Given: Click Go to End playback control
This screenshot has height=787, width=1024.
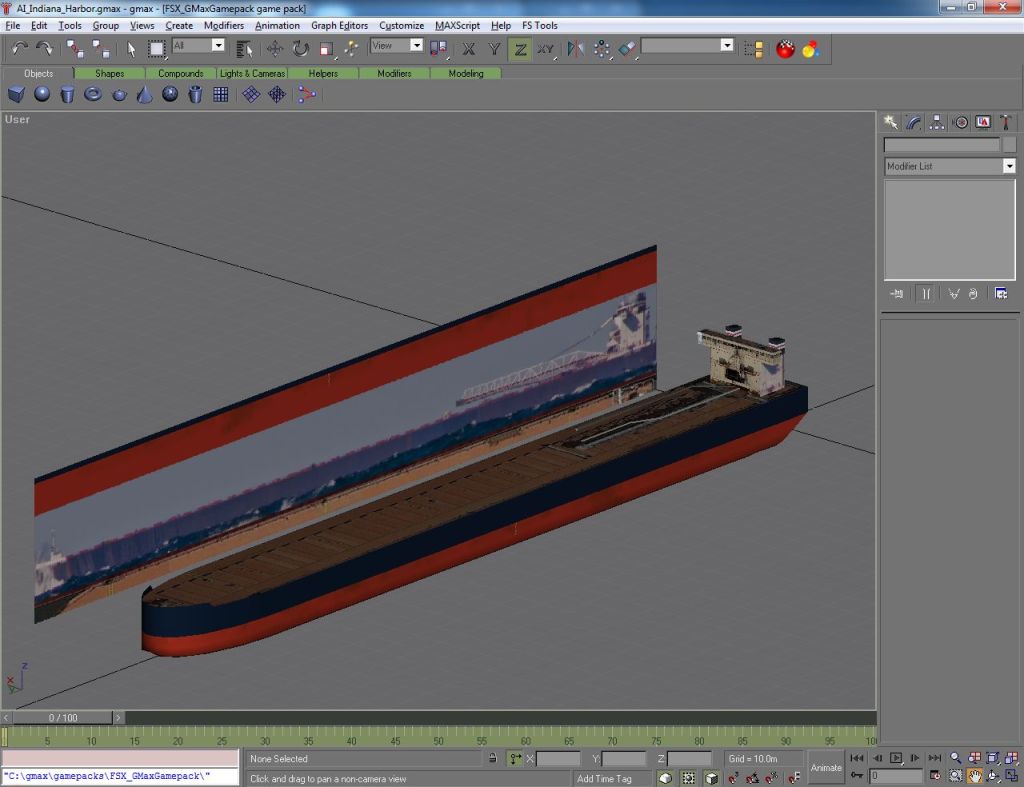Looking at the screenshot, I should [x=935, y=758].
